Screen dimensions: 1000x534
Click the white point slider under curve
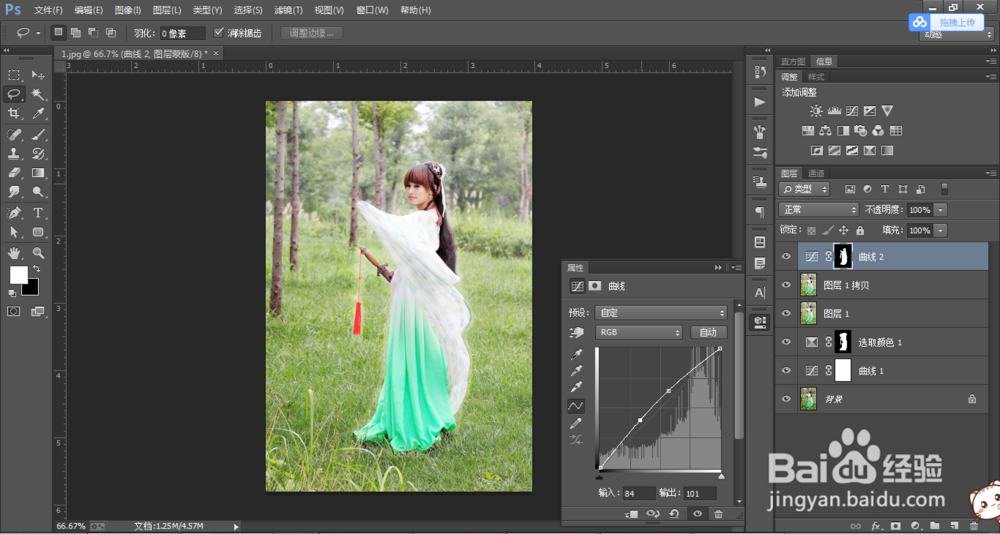pyautogui.click(x=721, y=476)
